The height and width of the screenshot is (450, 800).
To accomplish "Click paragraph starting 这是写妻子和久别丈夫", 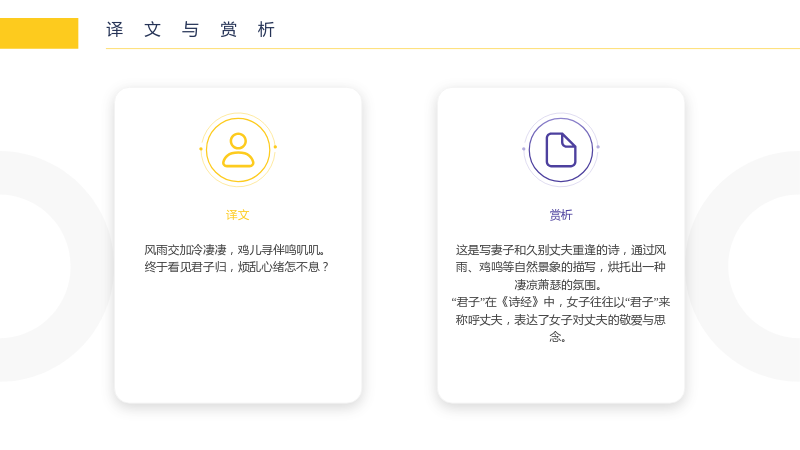I will point(561,267).
